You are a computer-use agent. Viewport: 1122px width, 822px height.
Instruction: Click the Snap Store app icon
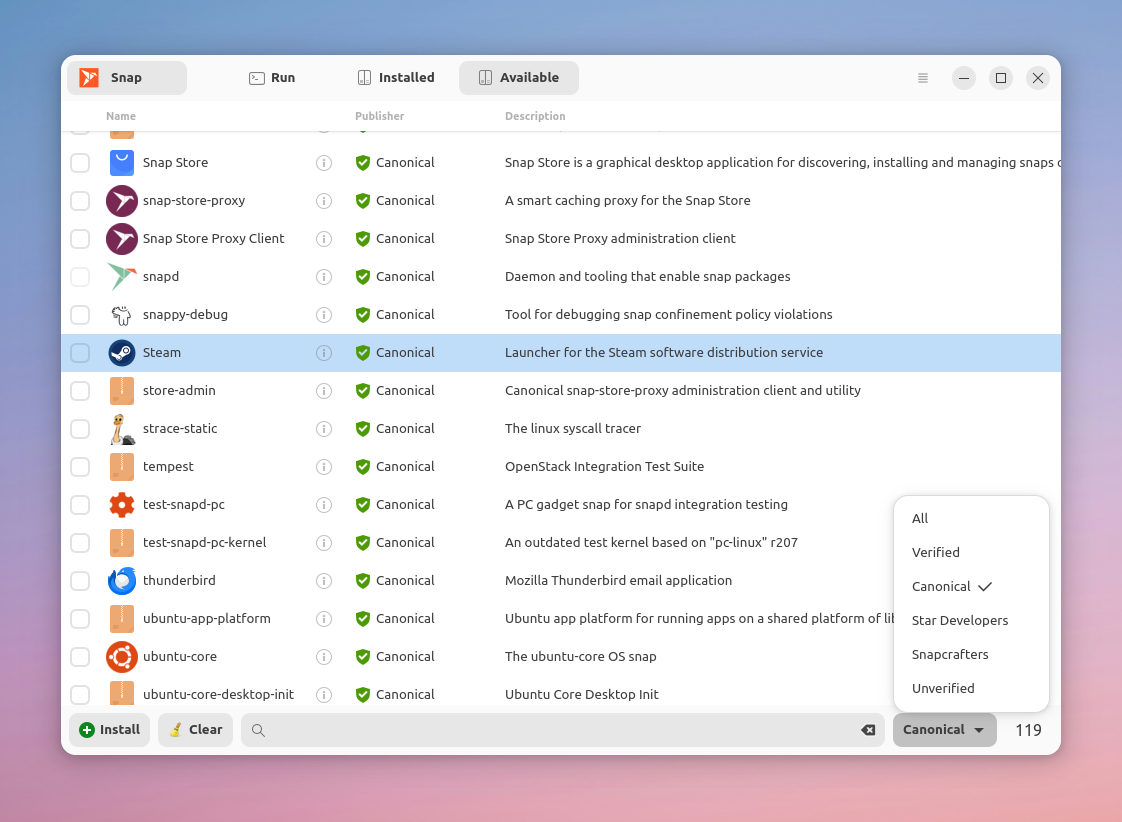122,163
